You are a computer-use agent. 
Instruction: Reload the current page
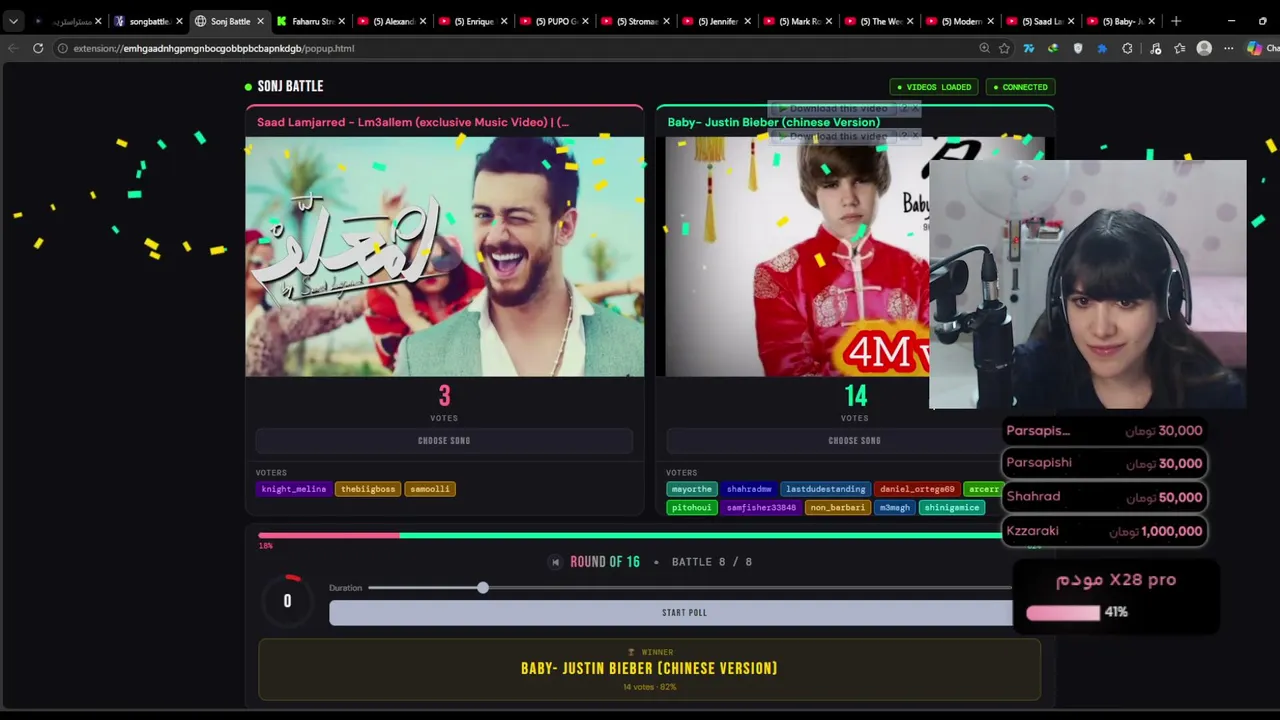point(38,48)
